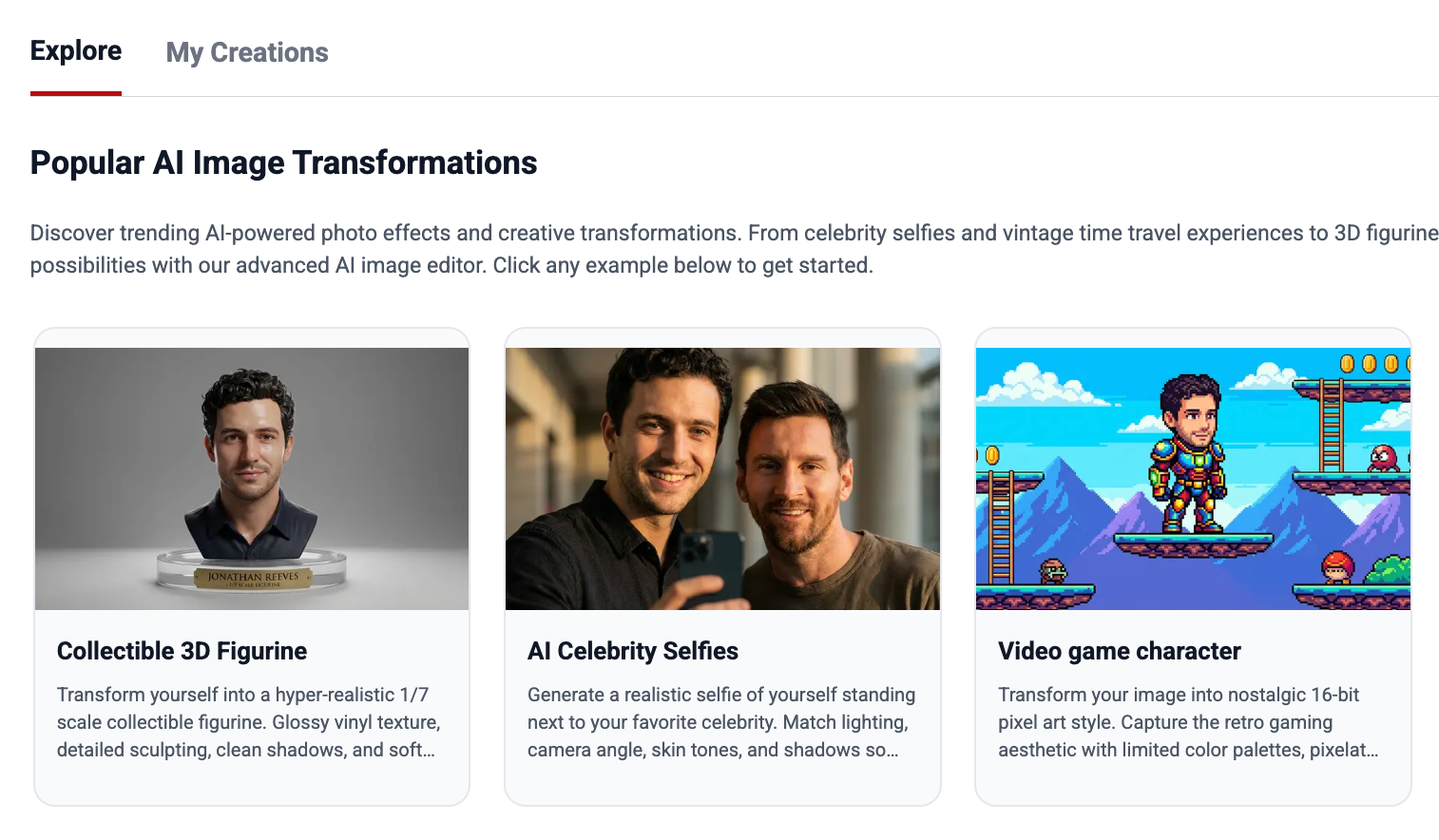Viewport: 1439px width, 840px height.
Task: Click the "AI Celebrity Selfies" card title
Action: click(x=633, y=651)
